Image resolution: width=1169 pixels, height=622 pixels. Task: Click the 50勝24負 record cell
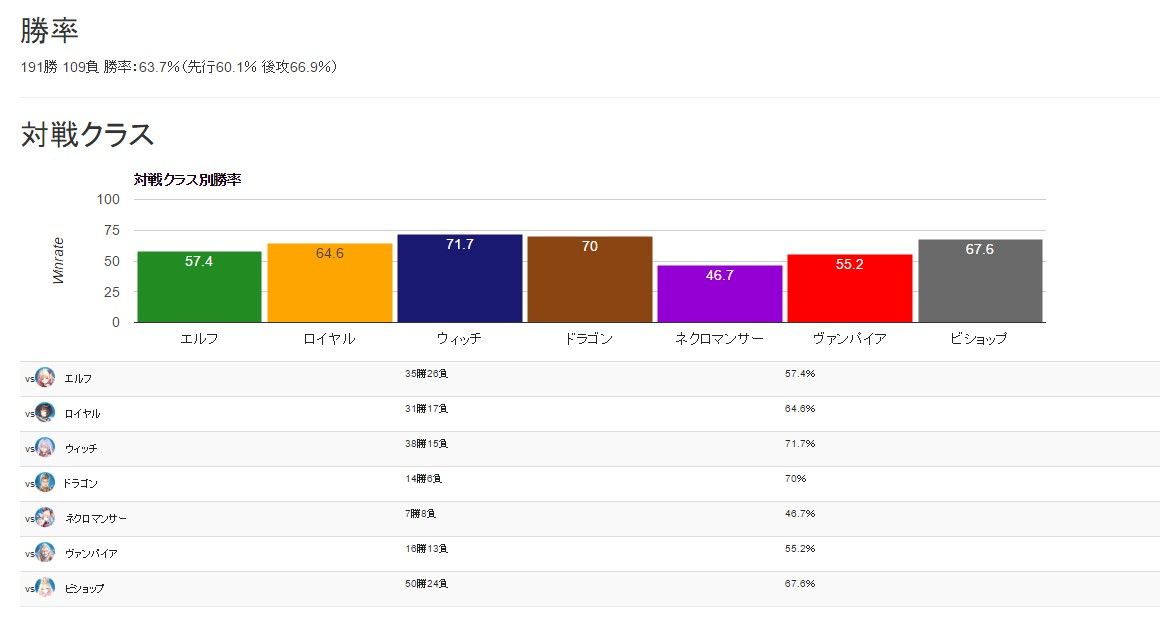click(x=426, y=584)
